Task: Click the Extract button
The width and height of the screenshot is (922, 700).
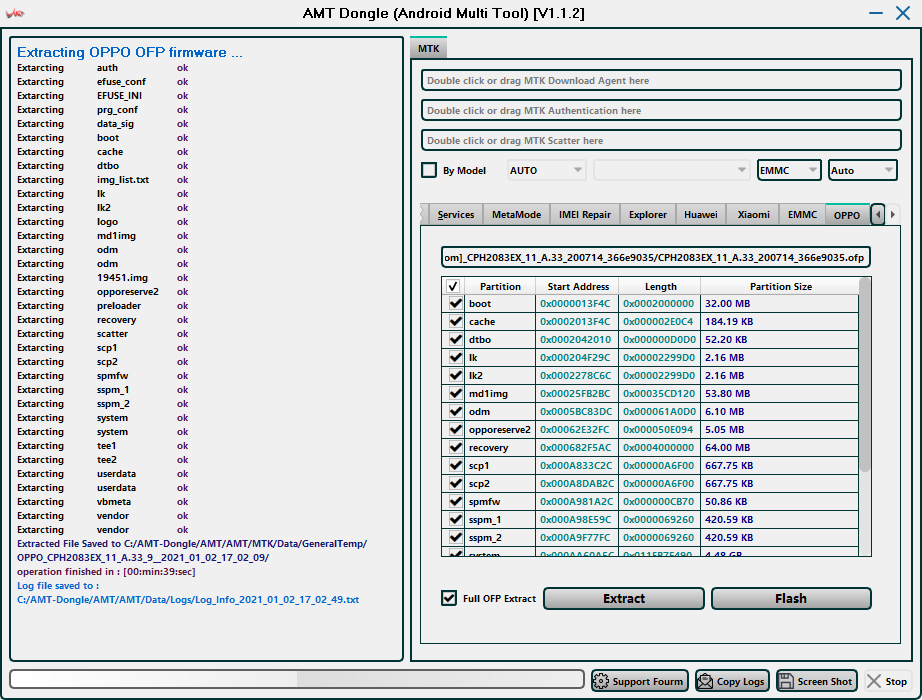Action: pos(624,598)
